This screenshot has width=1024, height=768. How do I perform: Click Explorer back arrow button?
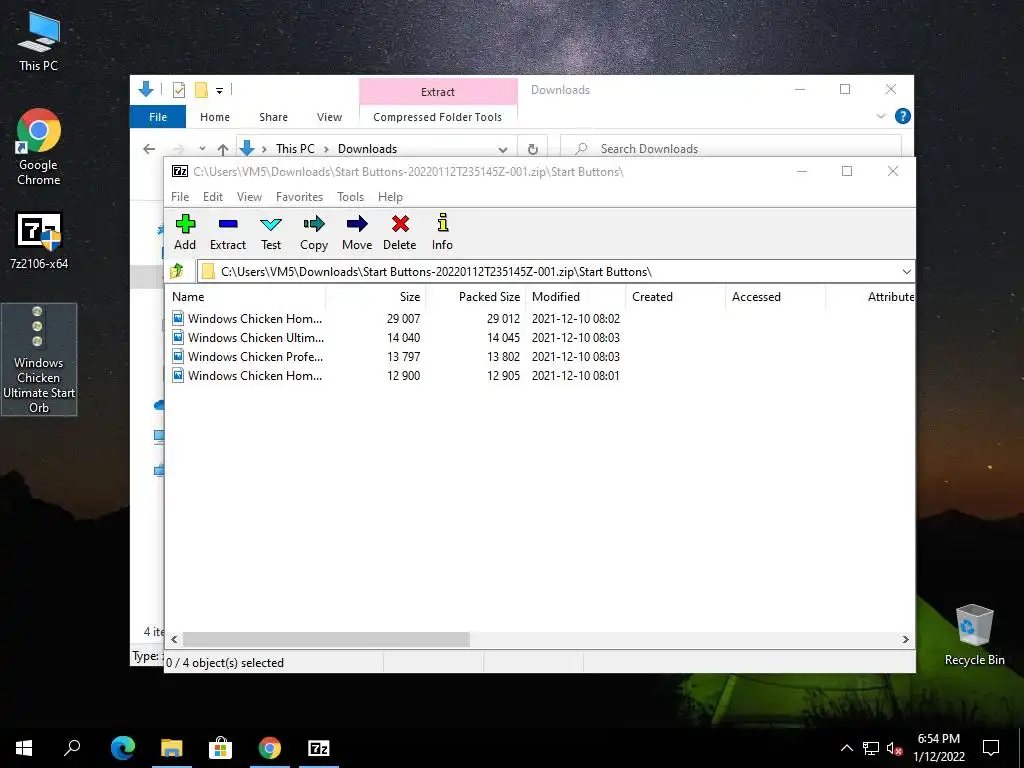coord(149,149)
